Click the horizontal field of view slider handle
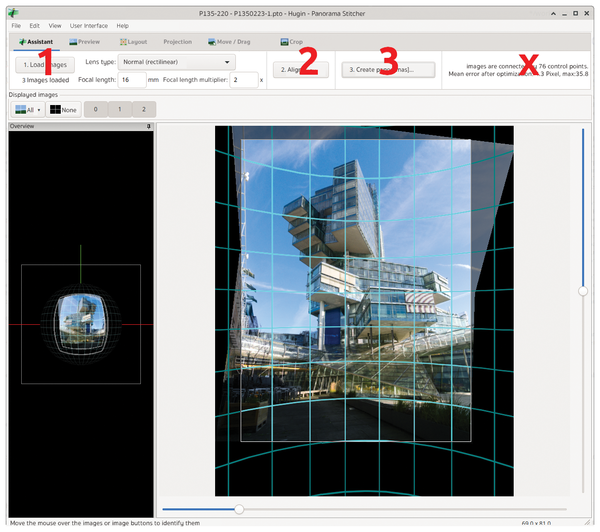 coord(238,509)
